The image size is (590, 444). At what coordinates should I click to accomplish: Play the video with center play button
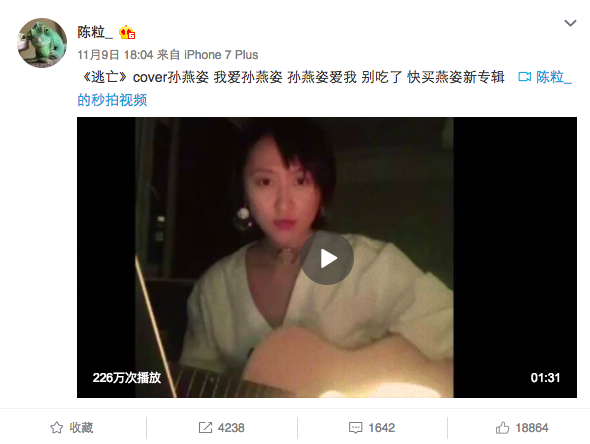point(327,258)
